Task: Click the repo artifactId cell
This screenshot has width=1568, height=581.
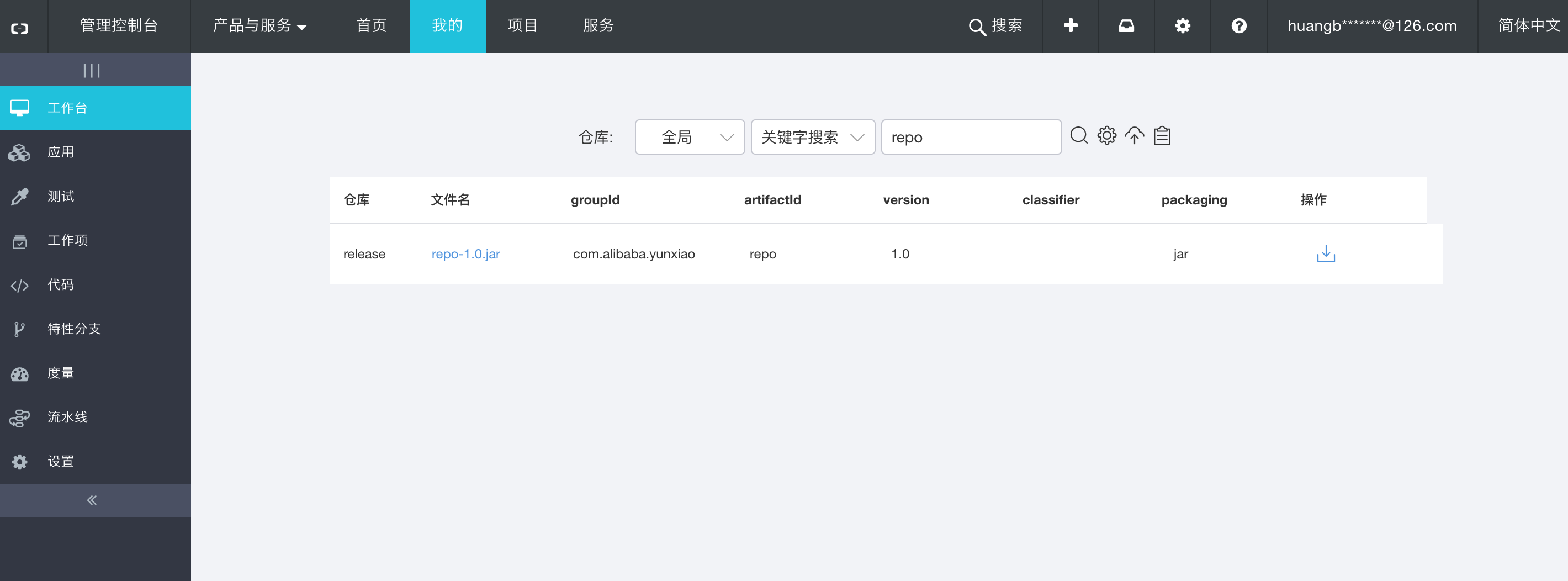Action: tap(762, 255)
